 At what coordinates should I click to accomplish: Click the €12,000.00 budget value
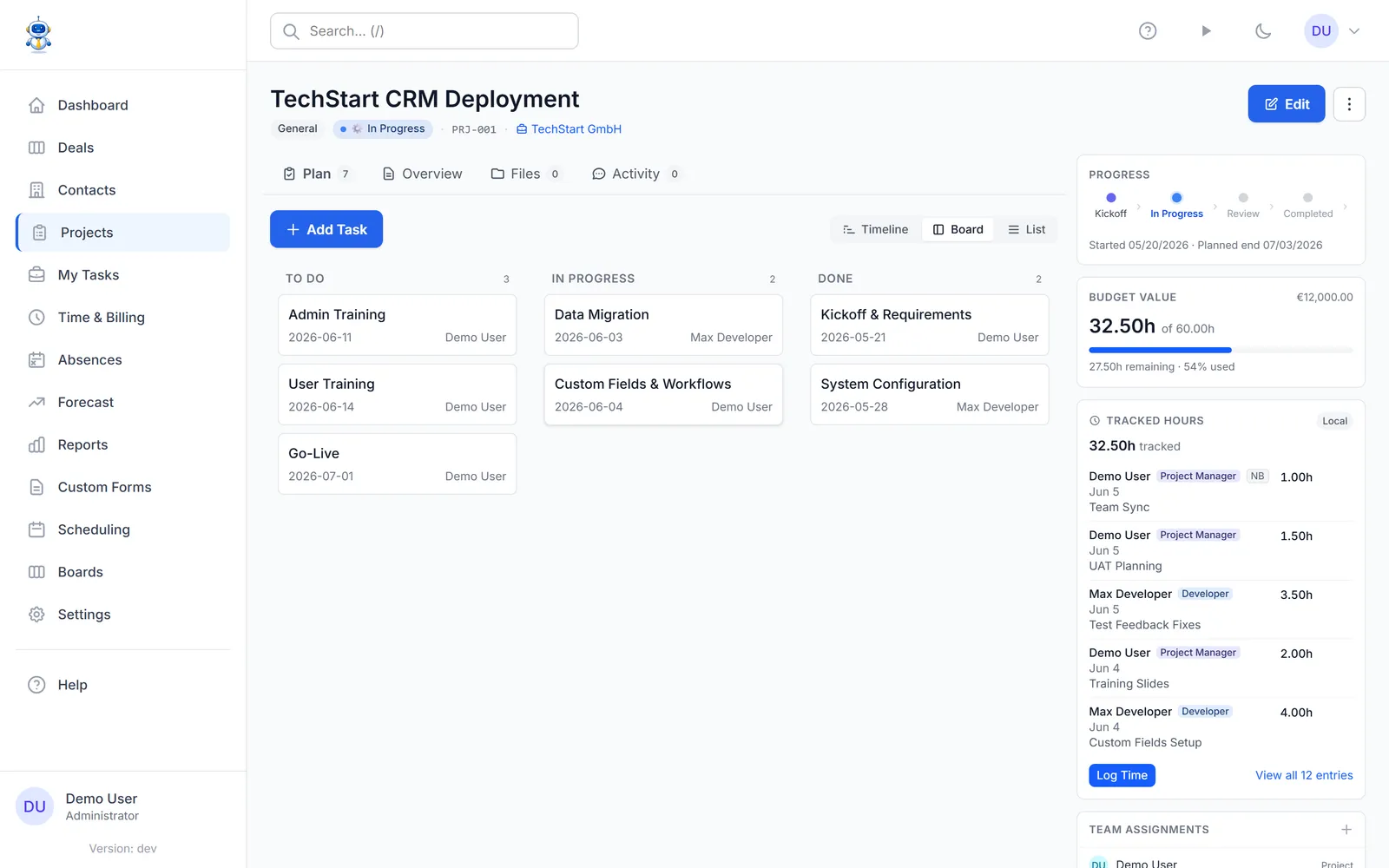(x=1325, y=297)
